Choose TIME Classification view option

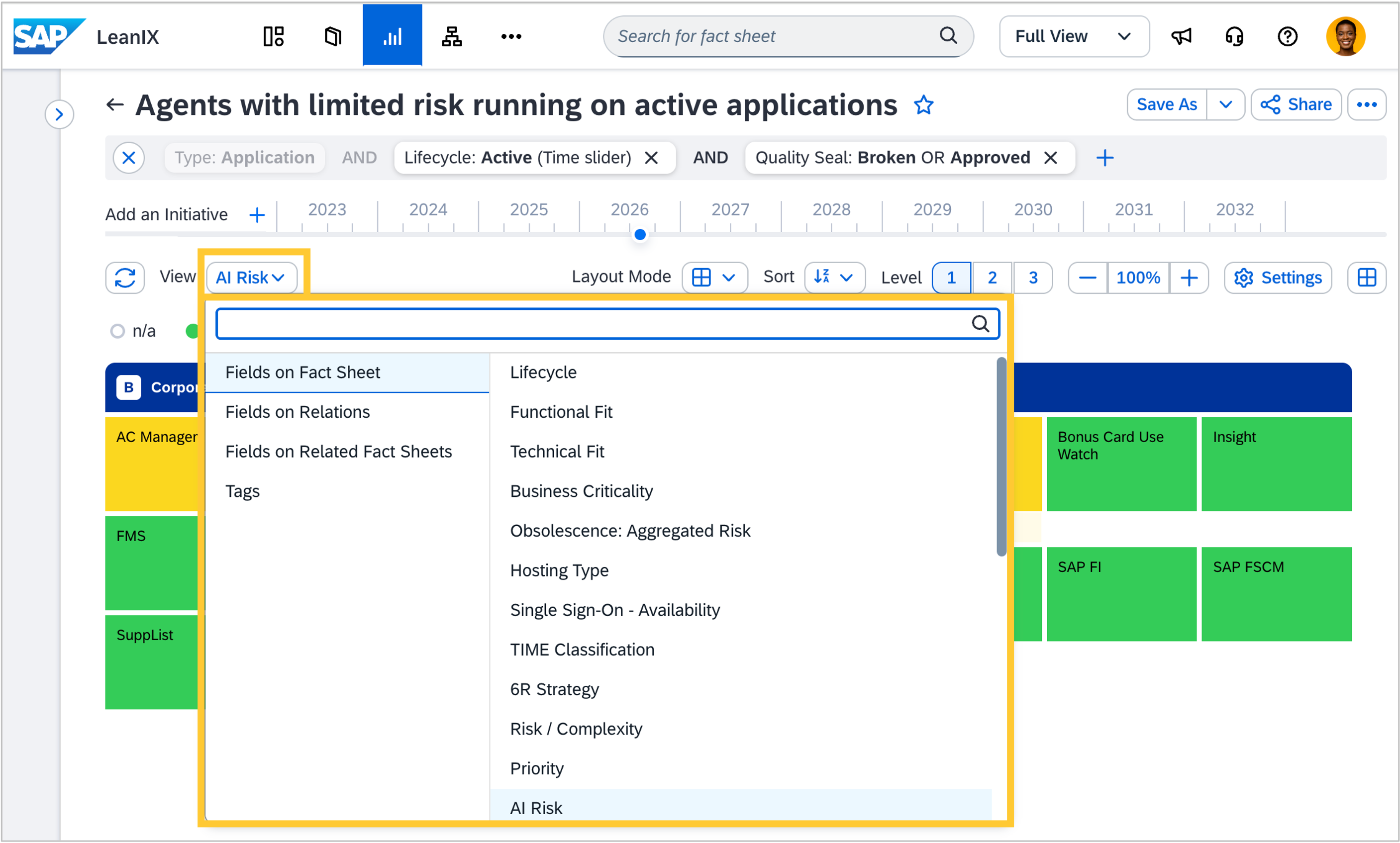pos(741,651)
